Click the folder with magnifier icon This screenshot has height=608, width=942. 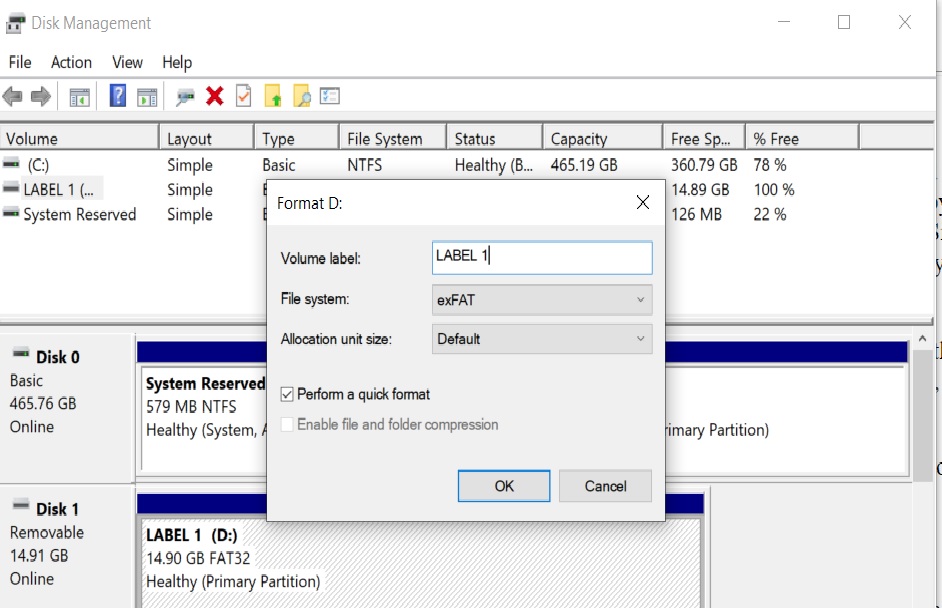(301, 96)
